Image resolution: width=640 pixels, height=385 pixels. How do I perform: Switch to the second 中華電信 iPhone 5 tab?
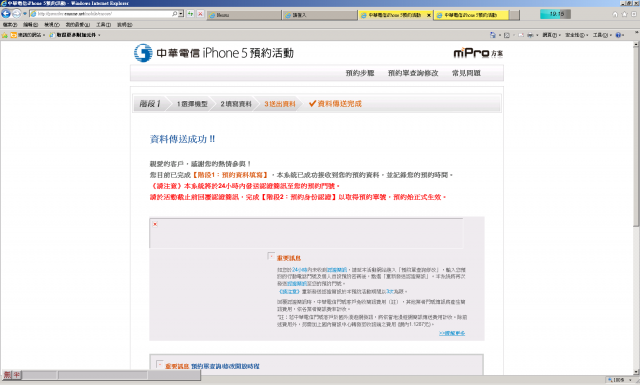pyautogui.click(x=471, y=15)
